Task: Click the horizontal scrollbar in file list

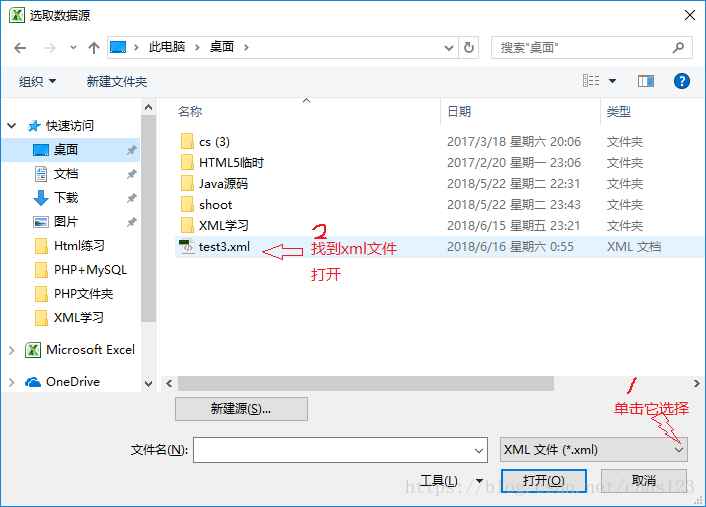Action: tap(366, 384)
